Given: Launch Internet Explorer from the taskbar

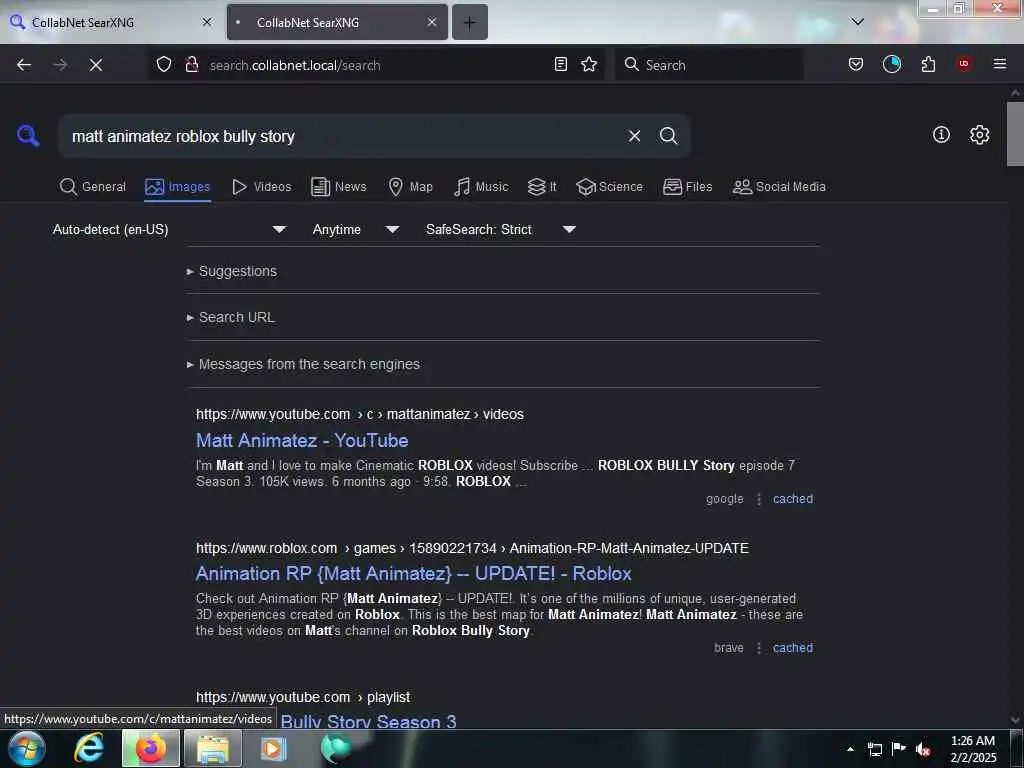Looking at the screenshot, I should tap(89, 748).
